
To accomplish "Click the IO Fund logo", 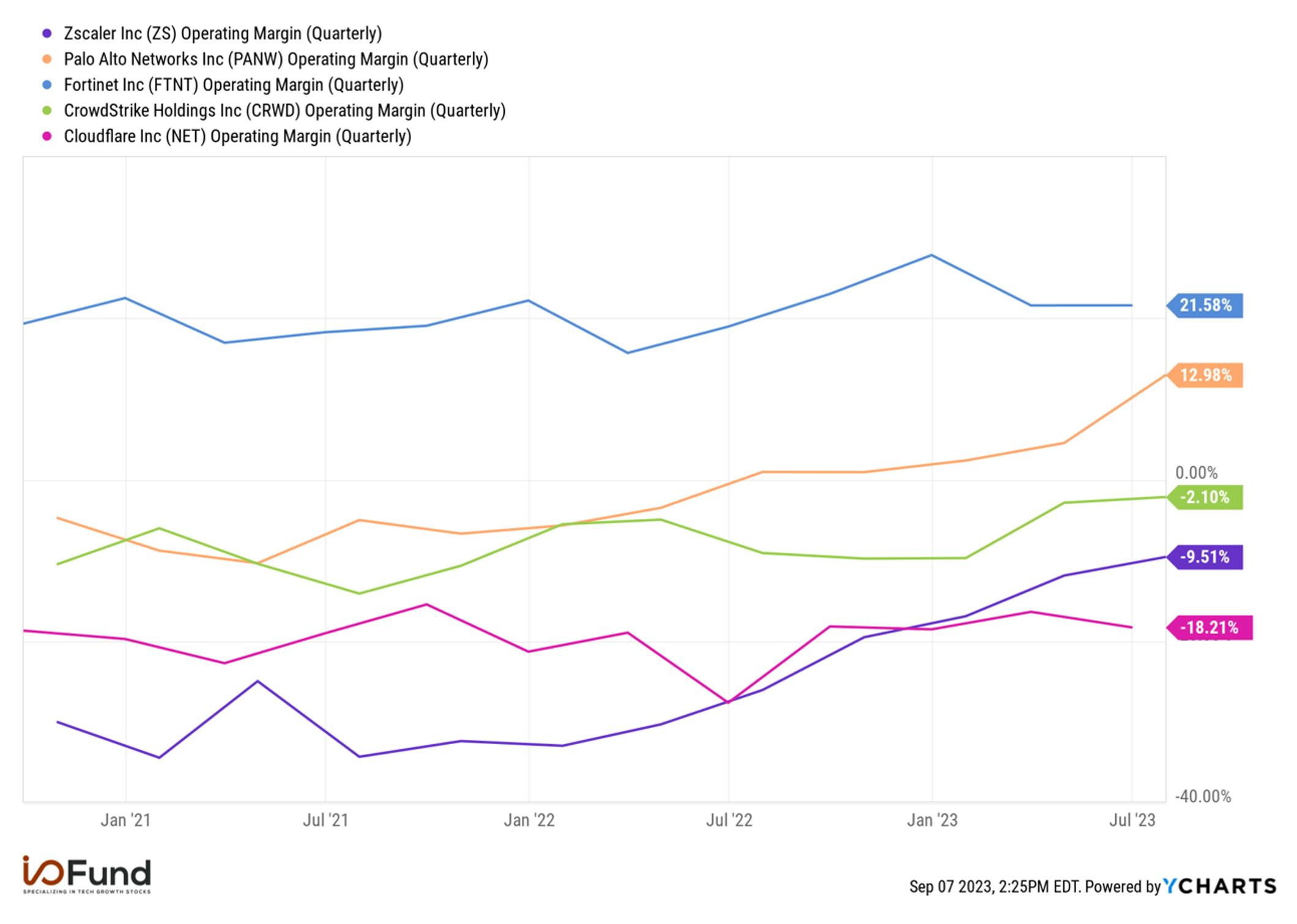I will click(87, 875).
